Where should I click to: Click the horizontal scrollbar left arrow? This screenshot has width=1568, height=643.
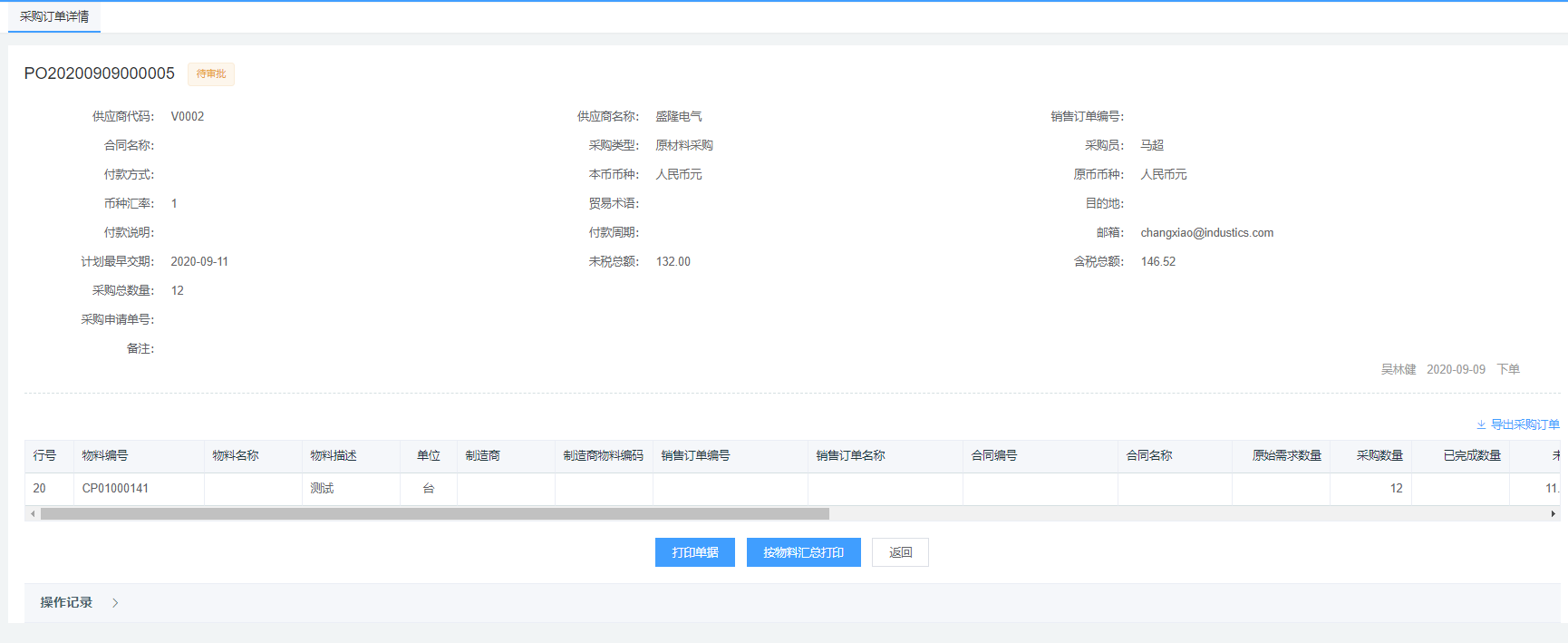[33, 514]
